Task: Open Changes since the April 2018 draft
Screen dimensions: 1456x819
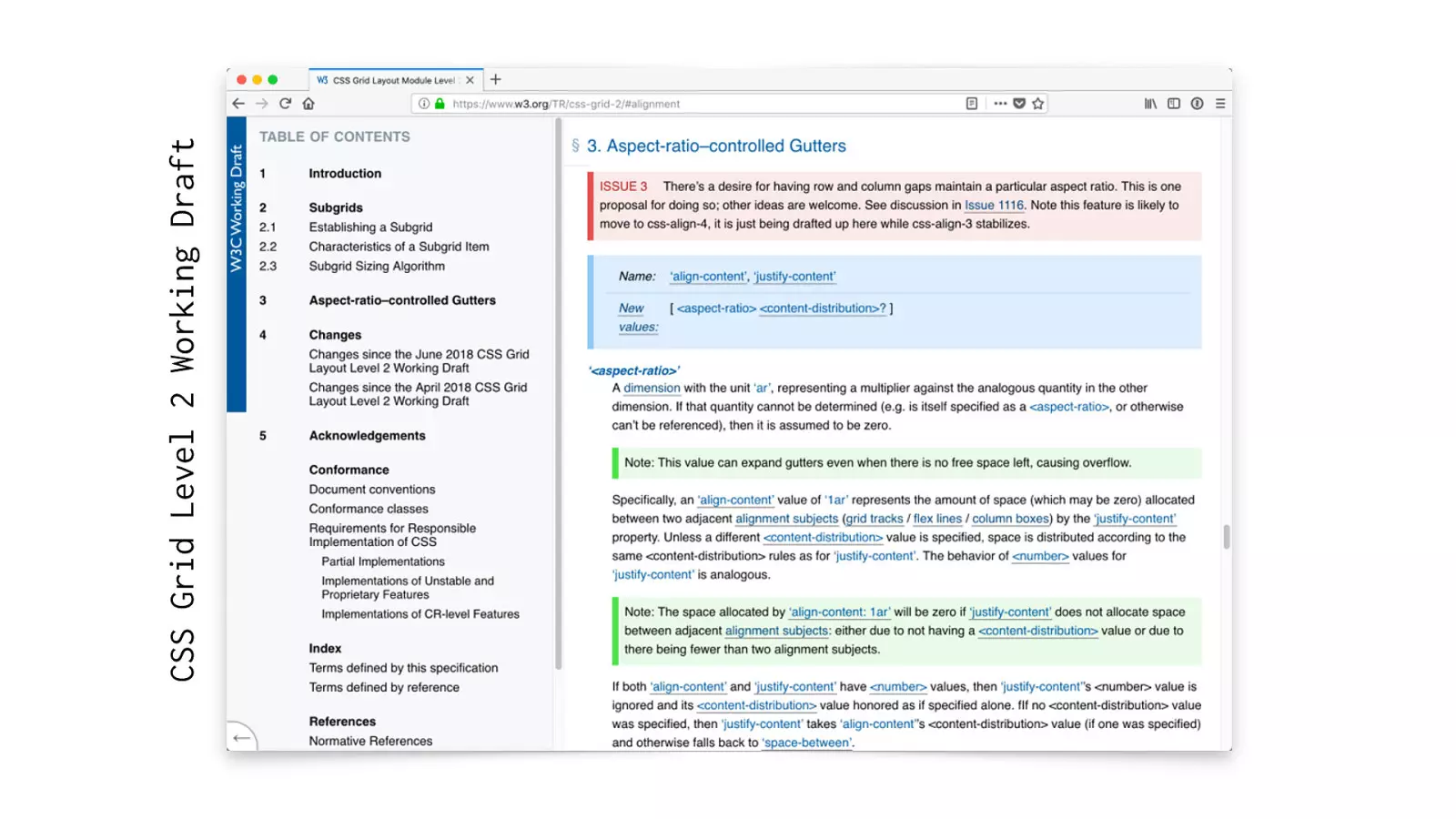Action: (418, 394)
